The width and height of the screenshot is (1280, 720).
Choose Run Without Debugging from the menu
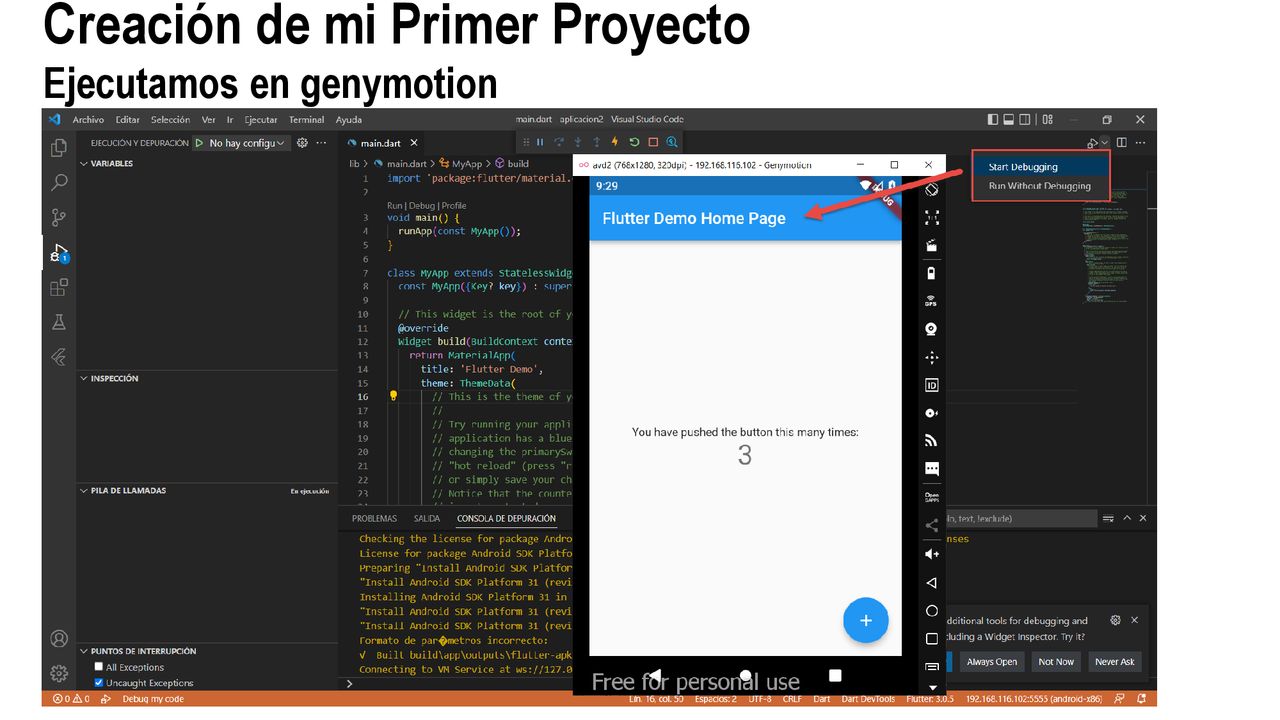tap(1040, 186)
